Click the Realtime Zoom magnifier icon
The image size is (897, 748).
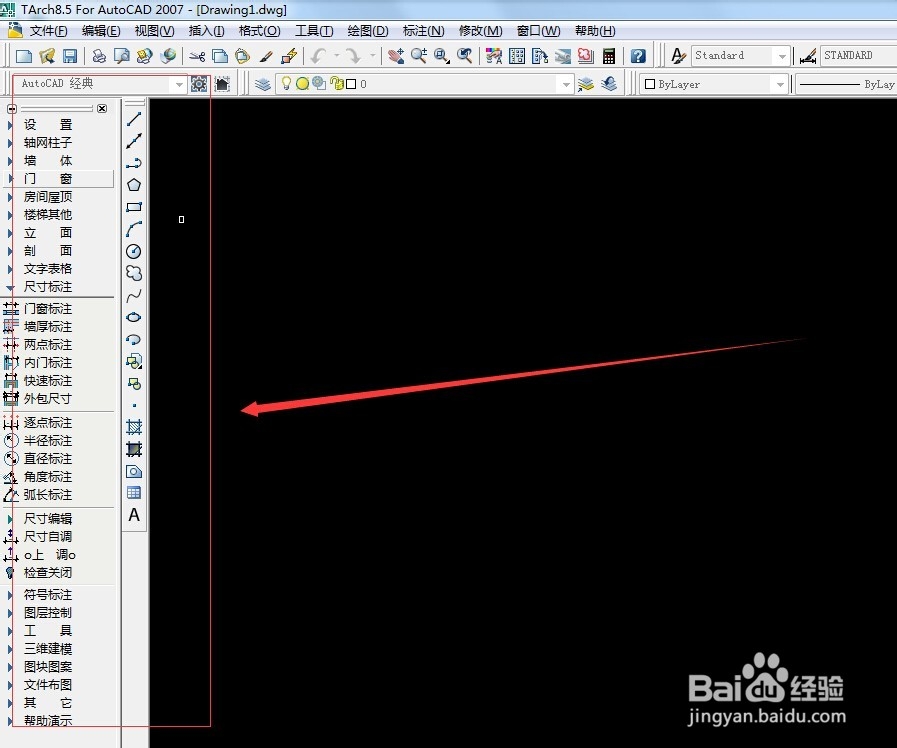coord(419,56)
